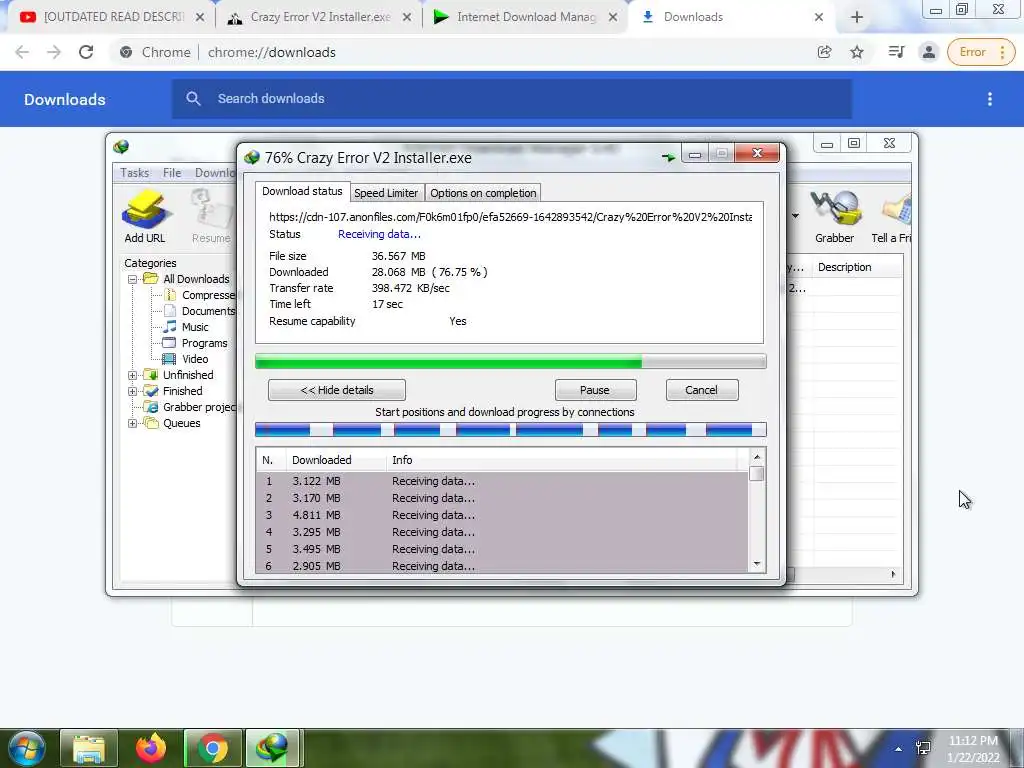This screenshot has height=768, width=1024.
Task: Click the Queues folder icon
Action: point(151,423)
